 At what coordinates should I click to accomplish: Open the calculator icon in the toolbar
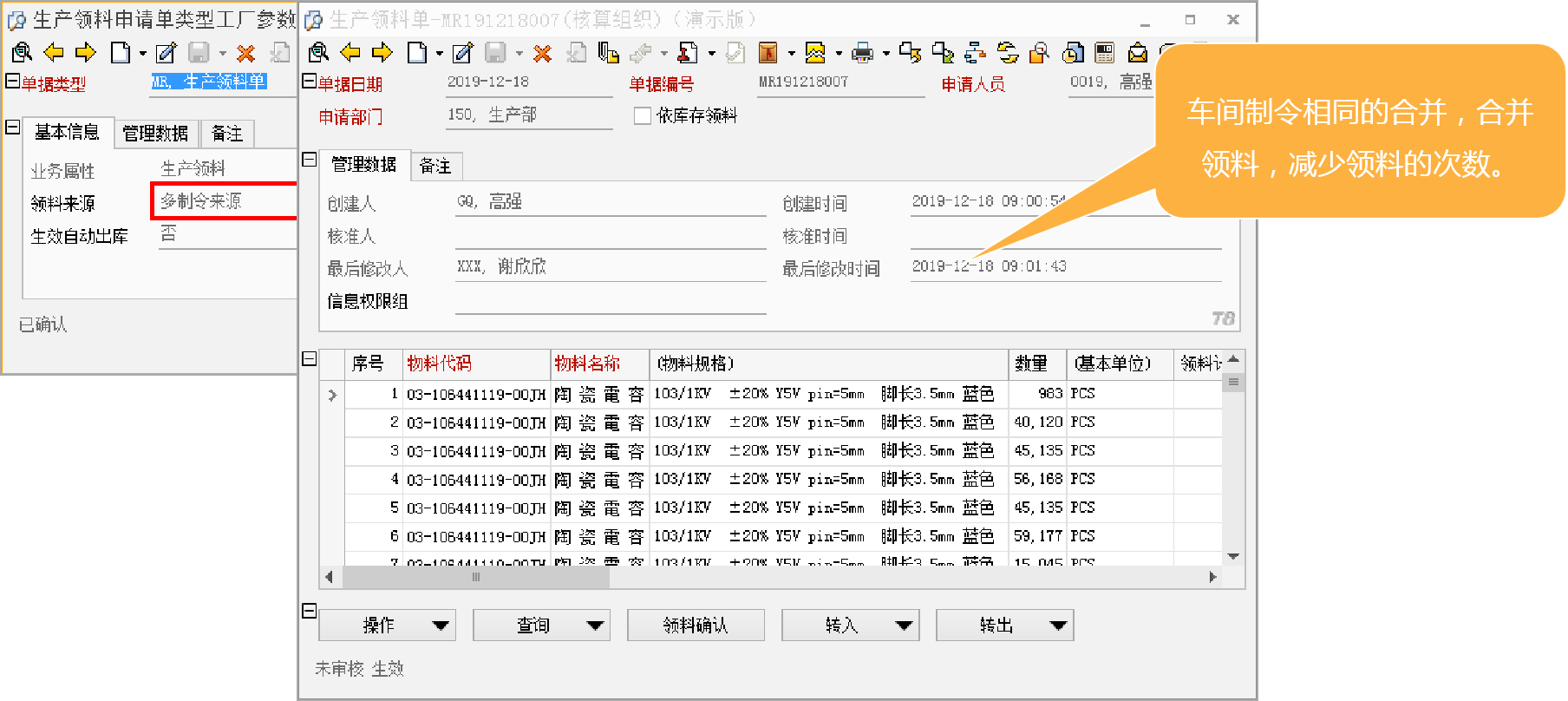coord(1104,53)
